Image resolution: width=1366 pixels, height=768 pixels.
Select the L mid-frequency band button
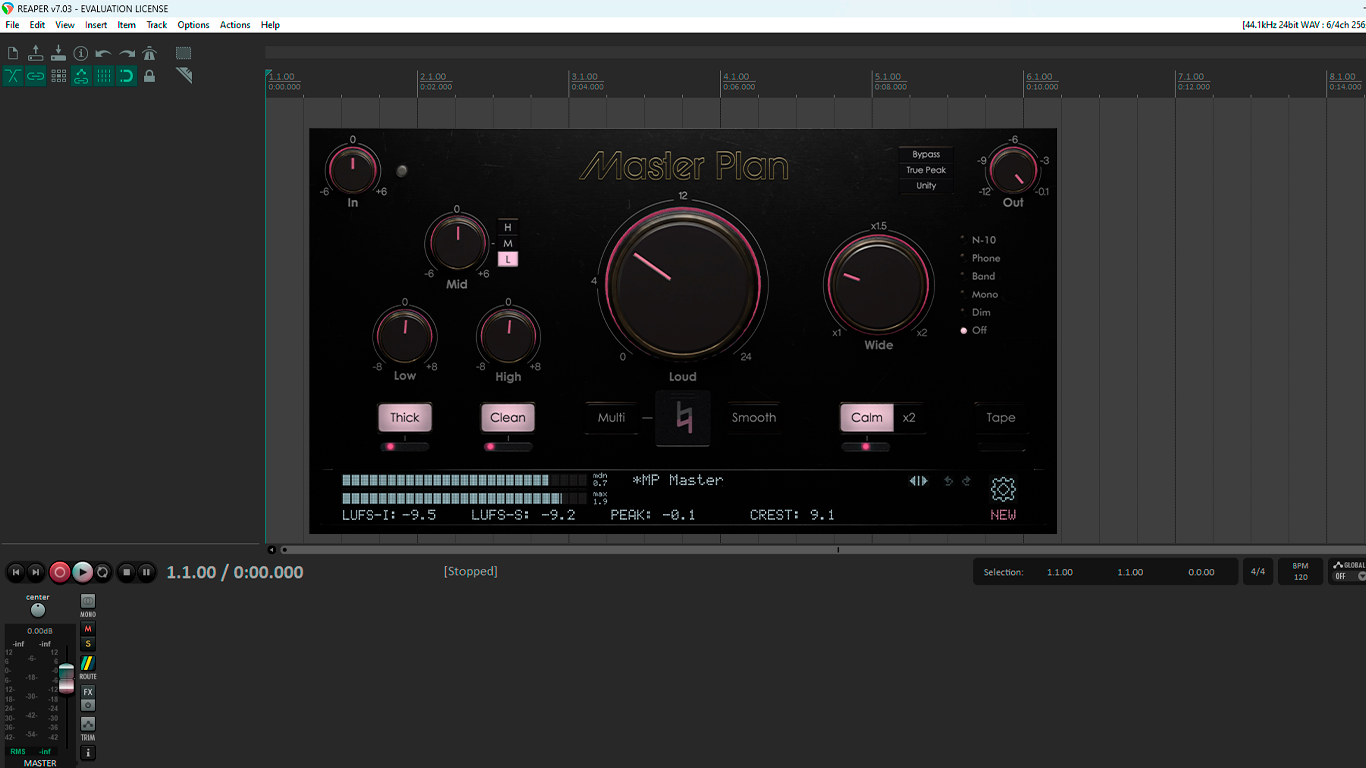tap(508, 259)
